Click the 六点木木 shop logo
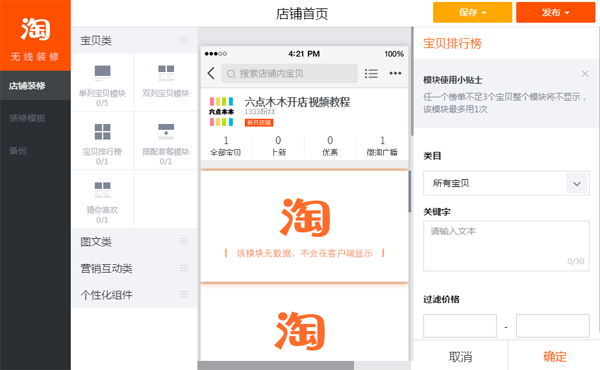This screenshot has height=370, width=600. [x=222, y=111]
